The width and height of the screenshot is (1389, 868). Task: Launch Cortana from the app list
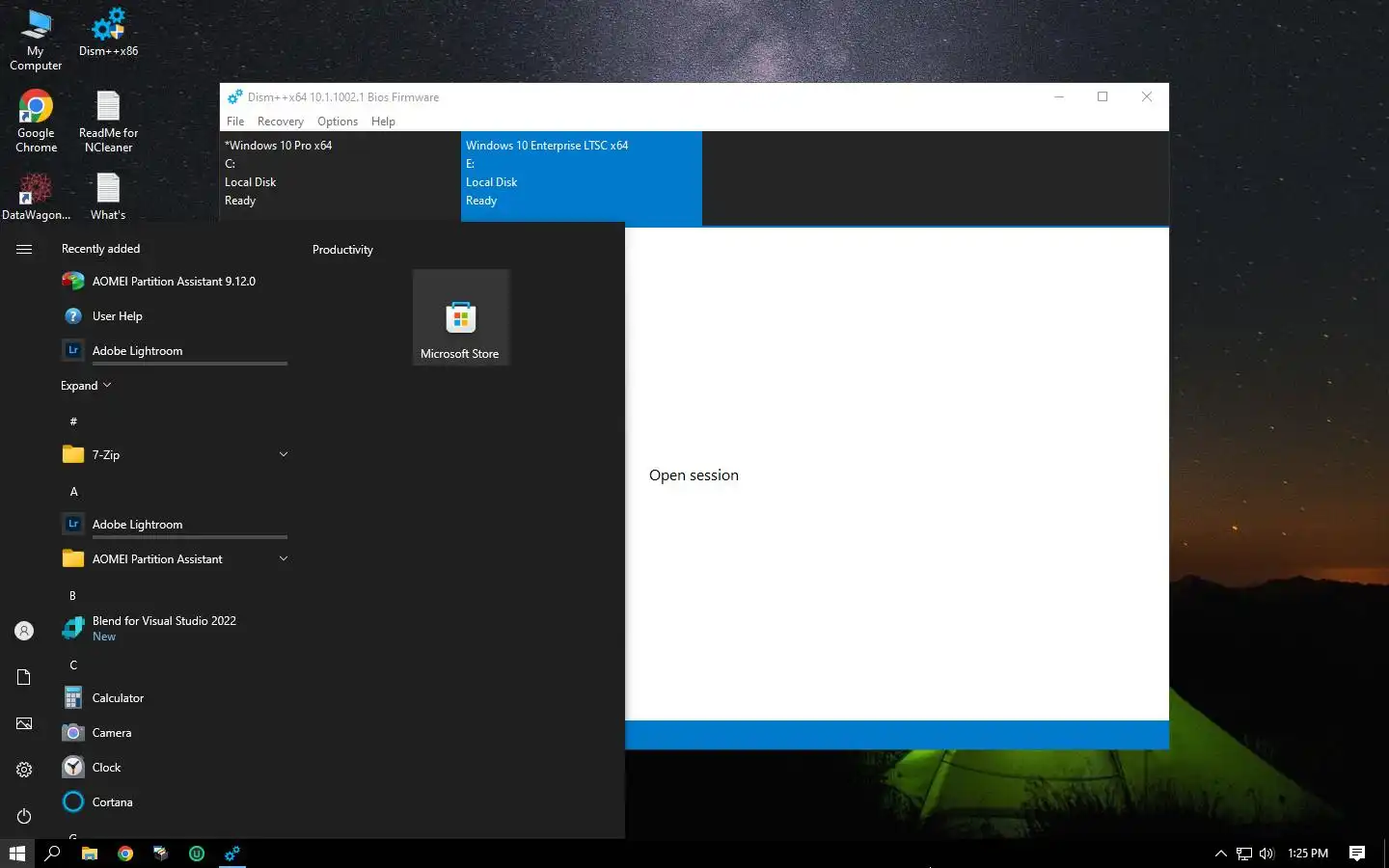coord(174,802)
